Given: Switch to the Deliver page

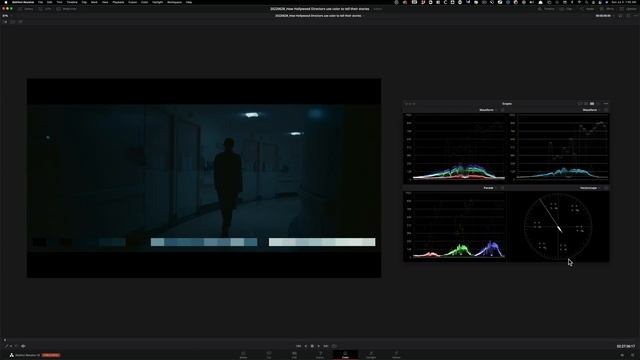Looking at the screenshot, I should (x=396, y=355).
